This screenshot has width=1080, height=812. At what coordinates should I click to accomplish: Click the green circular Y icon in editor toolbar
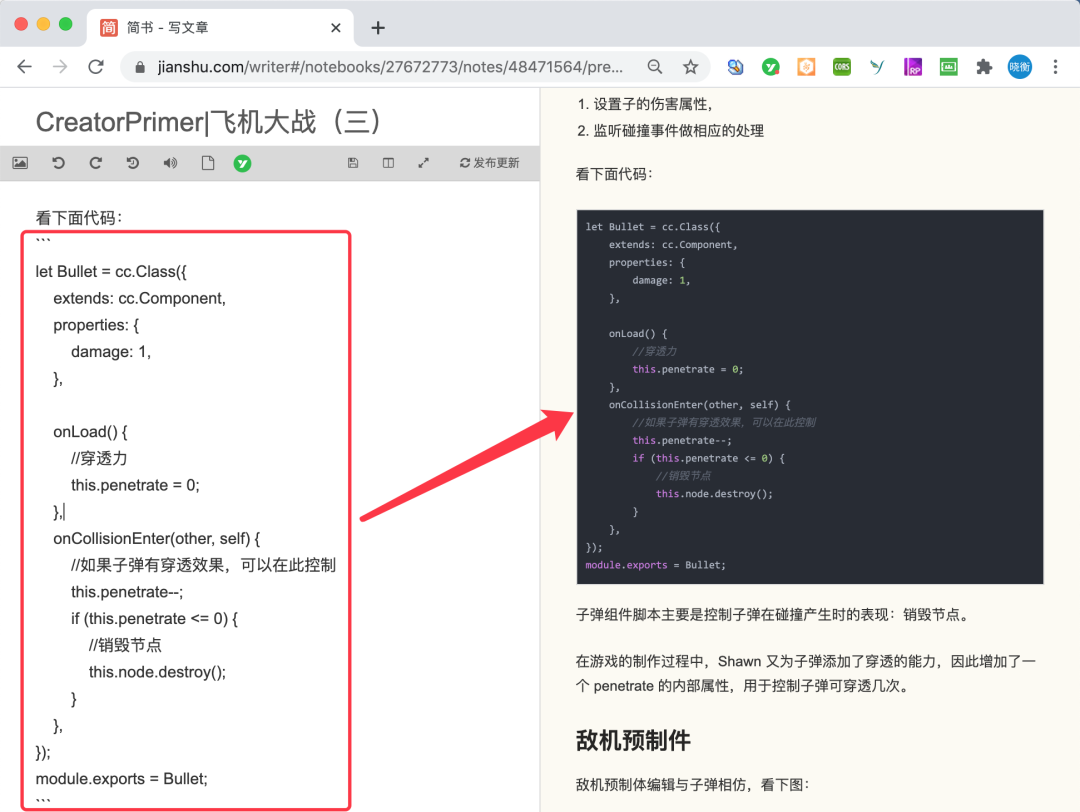coord(242,163)
